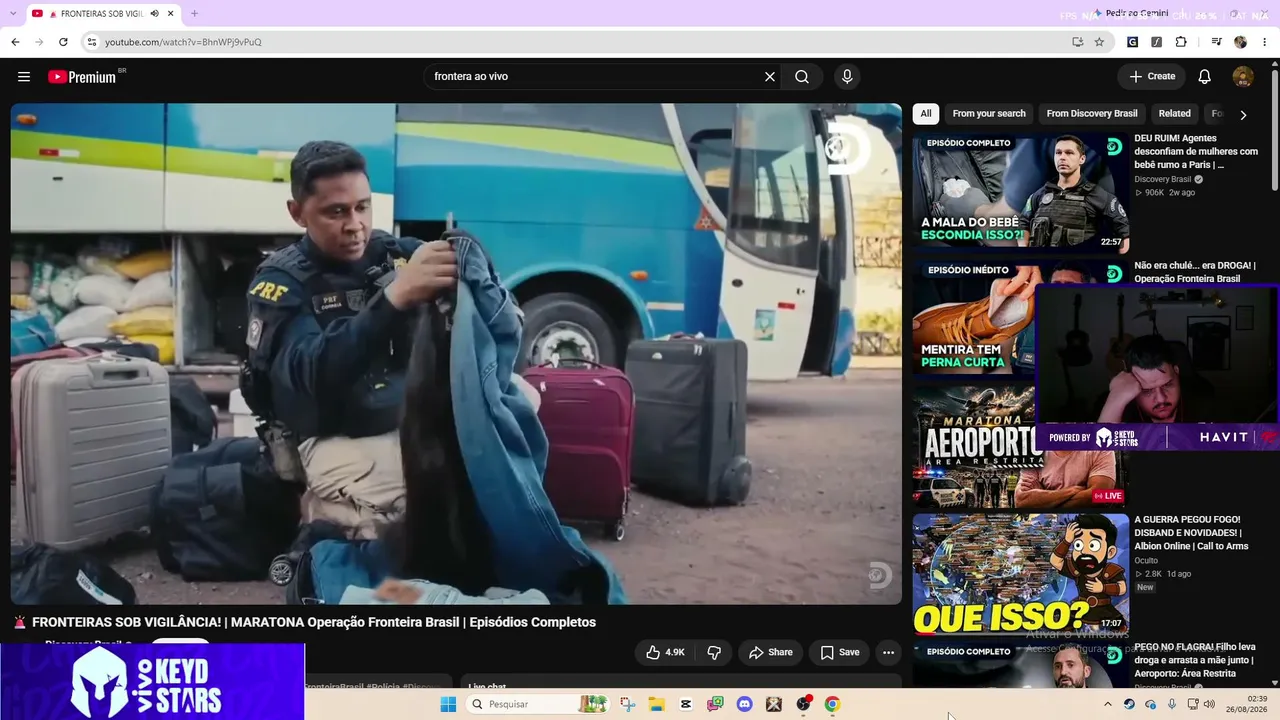Screen dimensions: 1280x720
Task: Open Chrome three-dot menu
Action: pyautogui.click(x=1265, y=42)
